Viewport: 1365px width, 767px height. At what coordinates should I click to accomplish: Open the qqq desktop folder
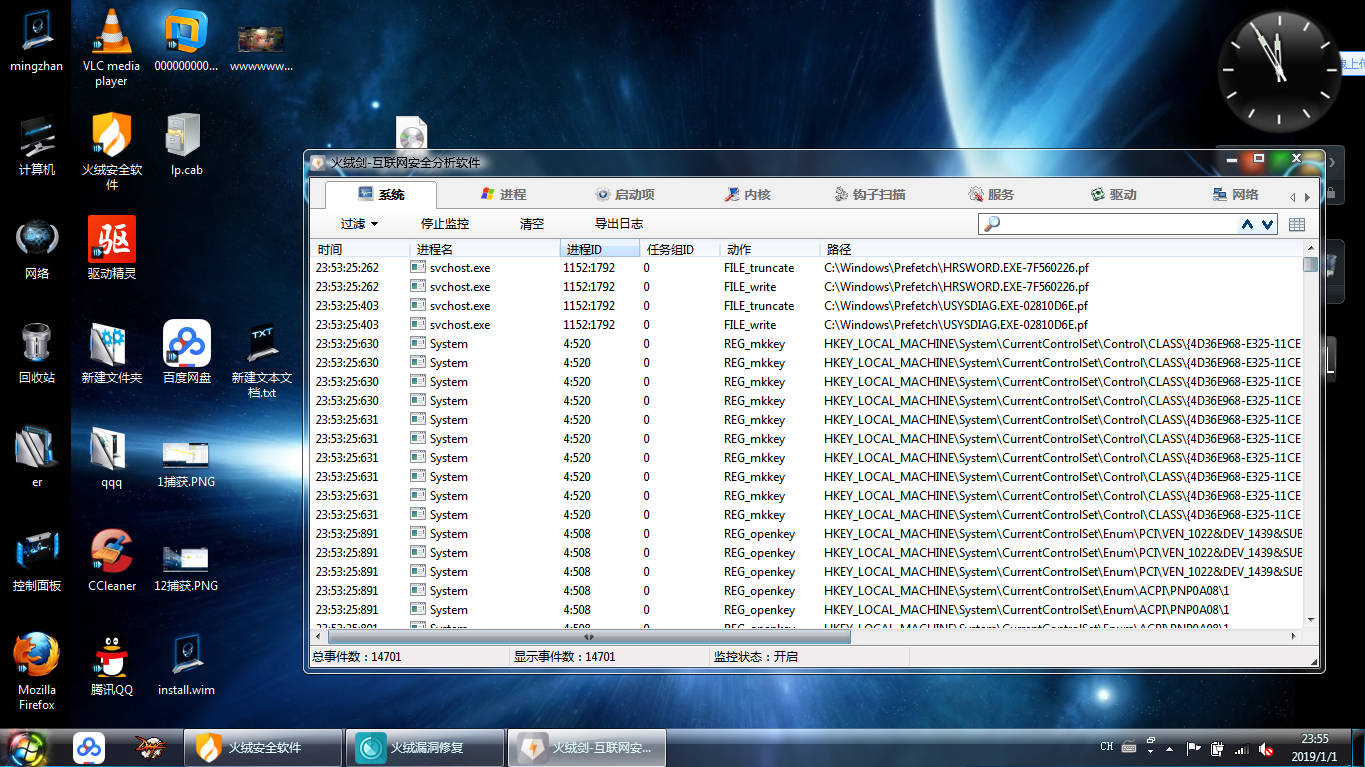click(112, 458)
